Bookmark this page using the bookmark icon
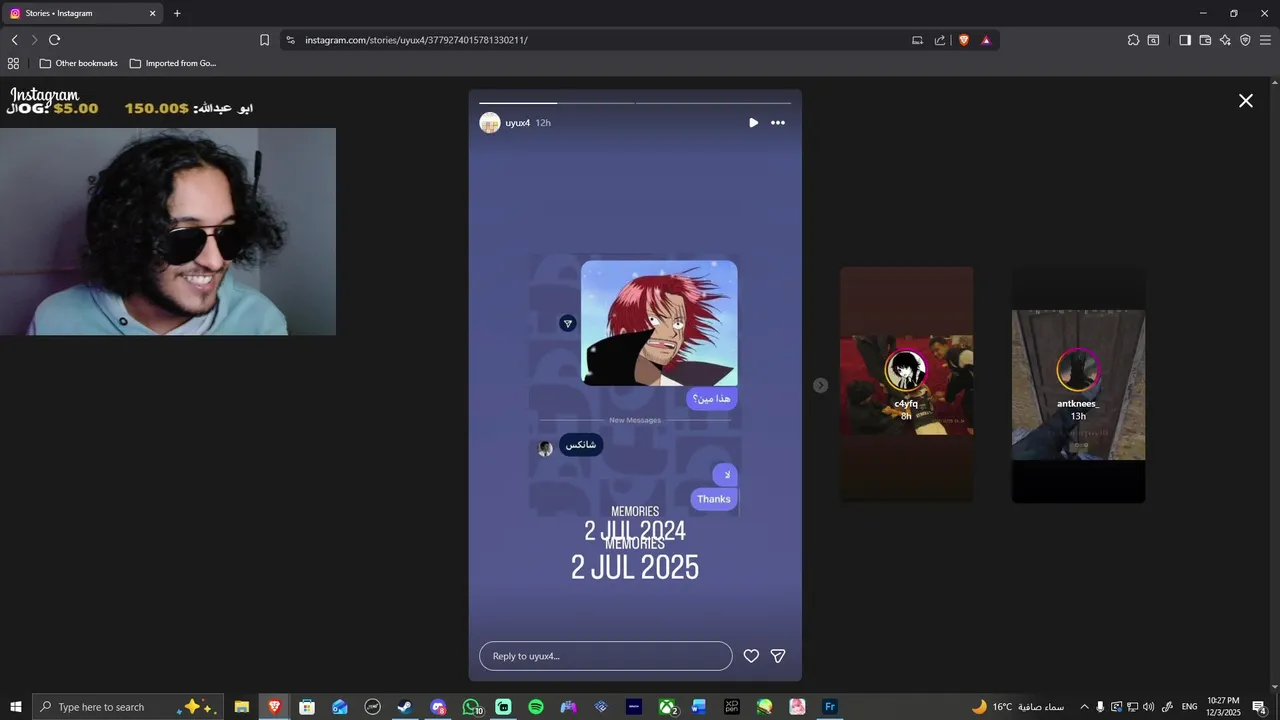The height and width of the screenshot is (720, 1280). [x=264, y=40]
